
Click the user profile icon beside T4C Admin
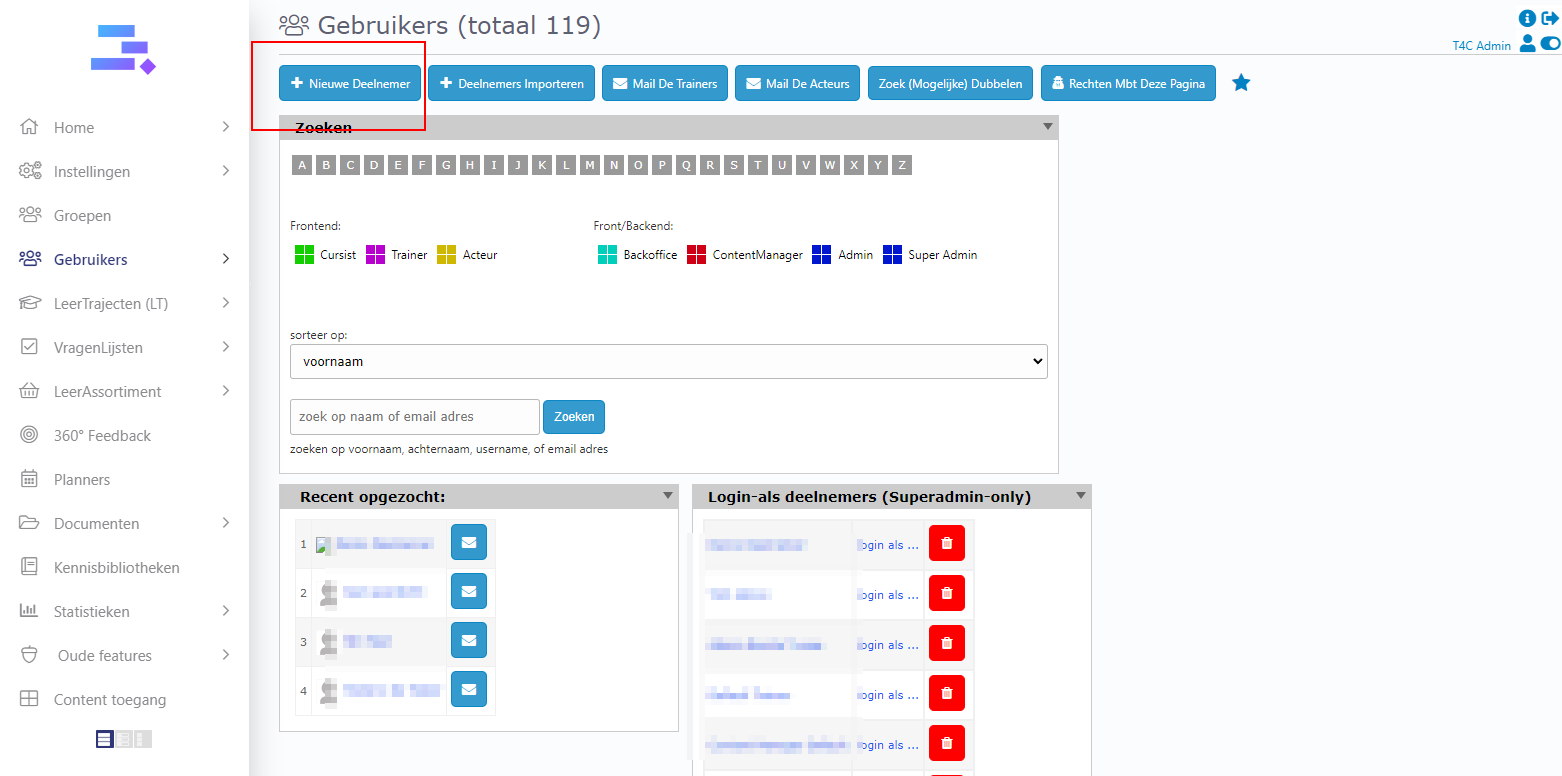tap(1527, 43)
